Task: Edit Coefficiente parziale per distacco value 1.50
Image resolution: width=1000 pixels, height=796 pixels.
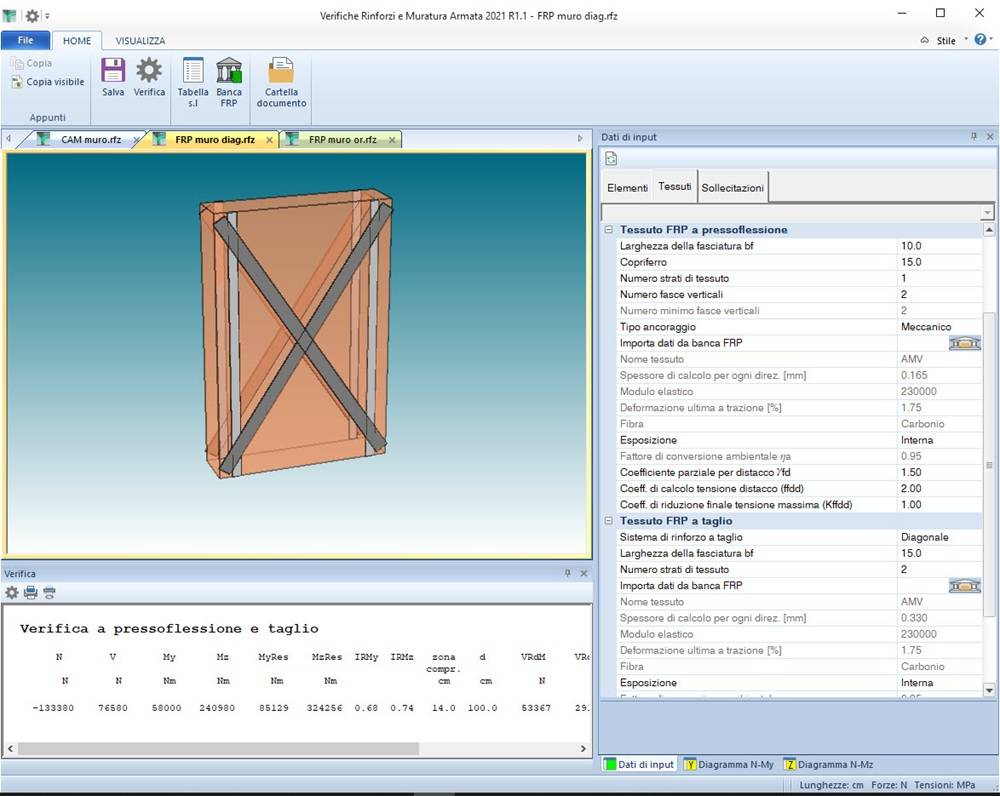Action: pos(939,472)
